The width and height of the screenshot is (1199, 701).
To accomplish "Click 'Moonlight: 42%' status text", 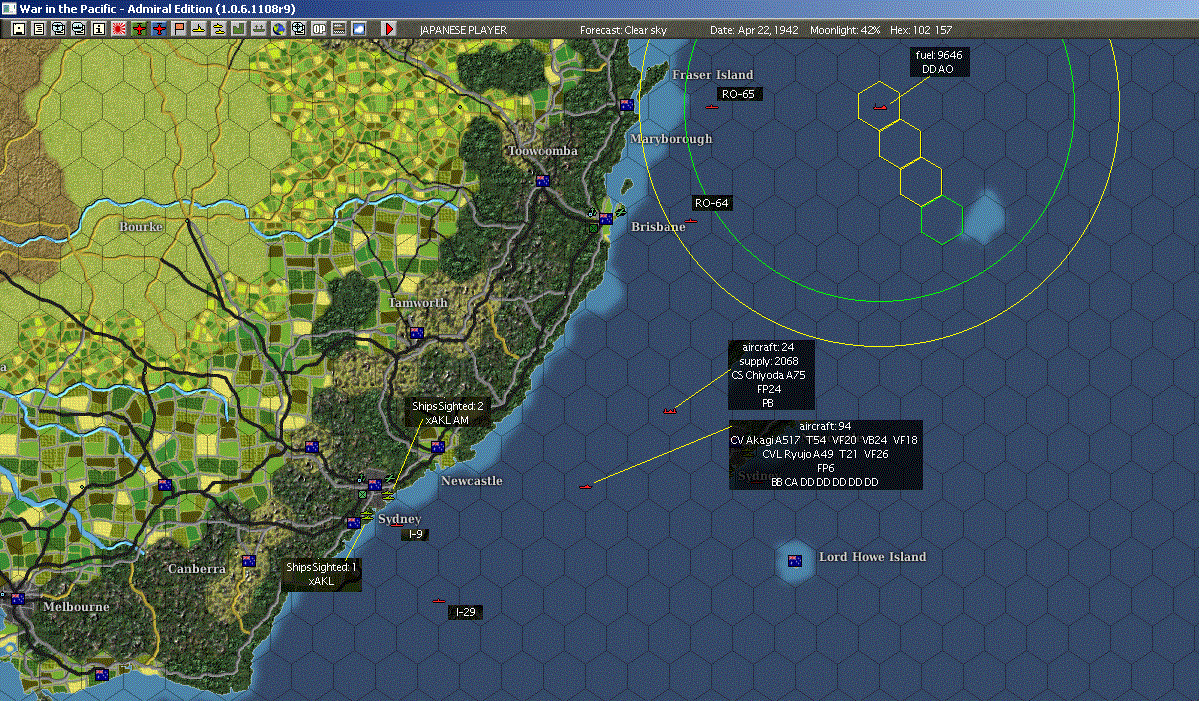I will point(845,30).
